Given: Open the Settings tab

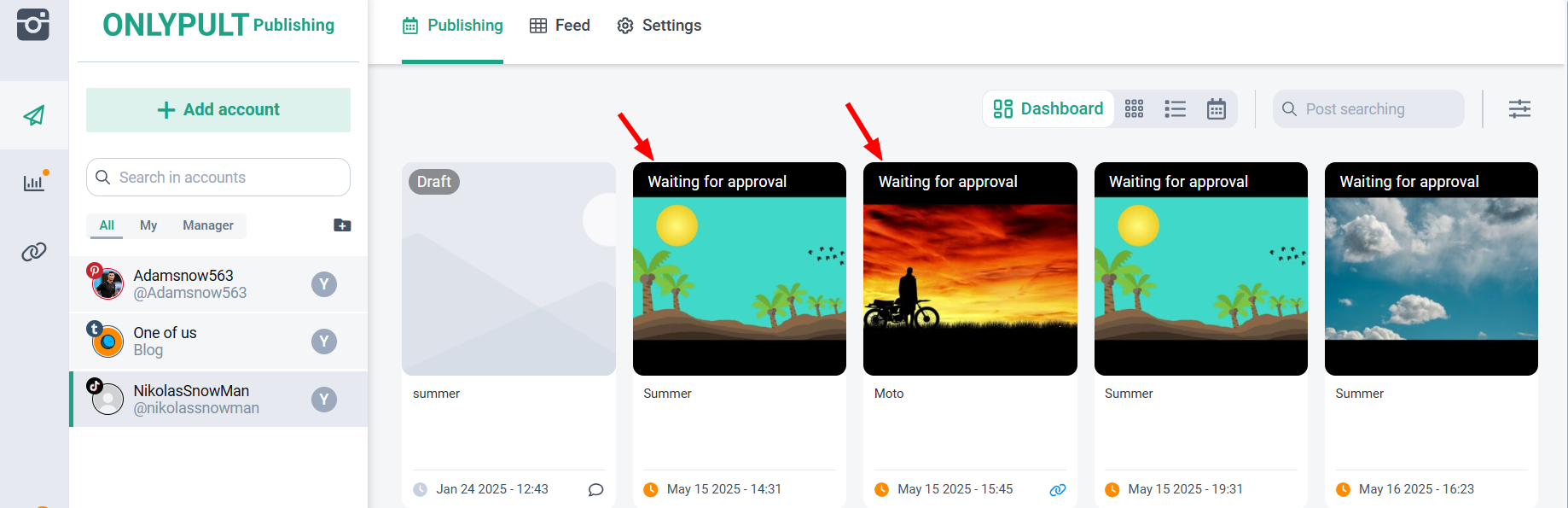Looking at the screenshot, I should coord(659,26).
